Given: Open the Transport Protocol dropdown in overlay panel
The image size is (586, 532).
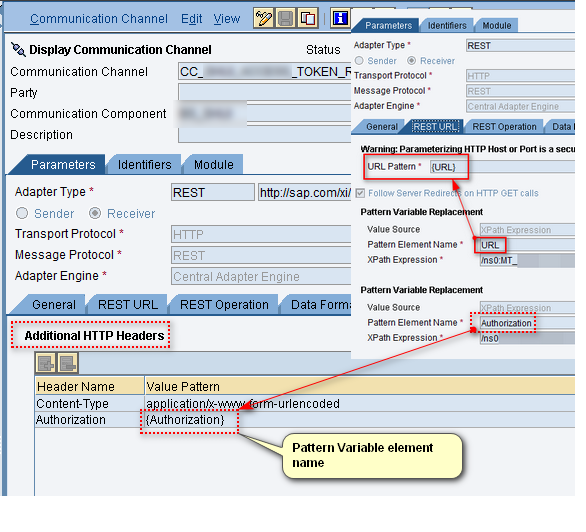Looking at the screenshot, I should pos(520,76).
